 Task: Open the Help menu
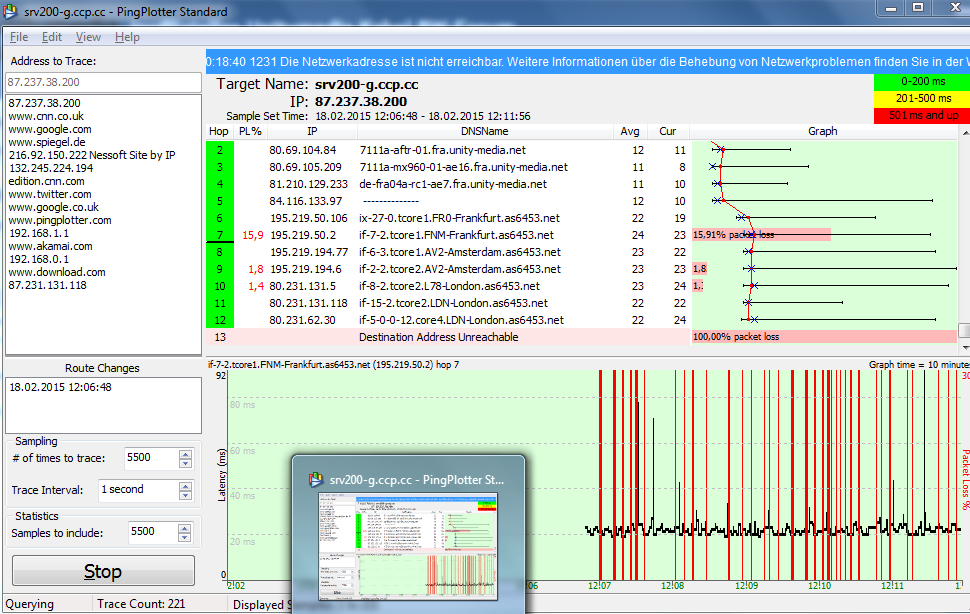(x=127, y=37)
